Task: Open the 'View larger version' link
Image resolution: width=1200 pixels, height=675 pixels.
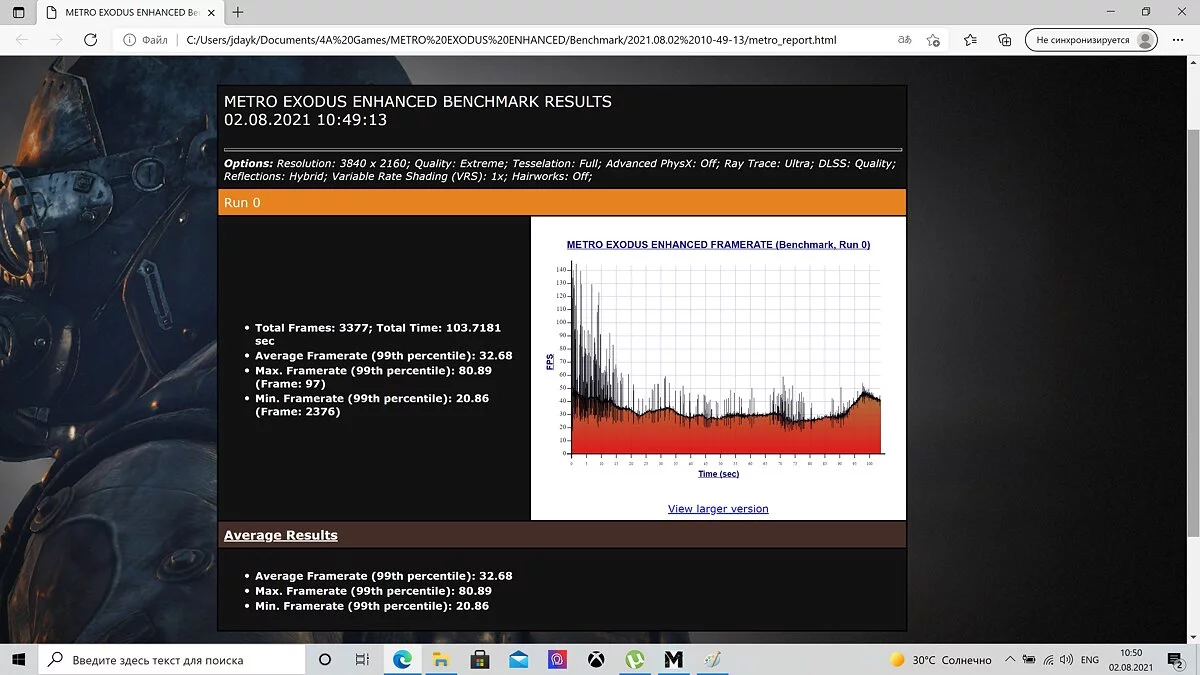Action: click(x=718, y=509)
